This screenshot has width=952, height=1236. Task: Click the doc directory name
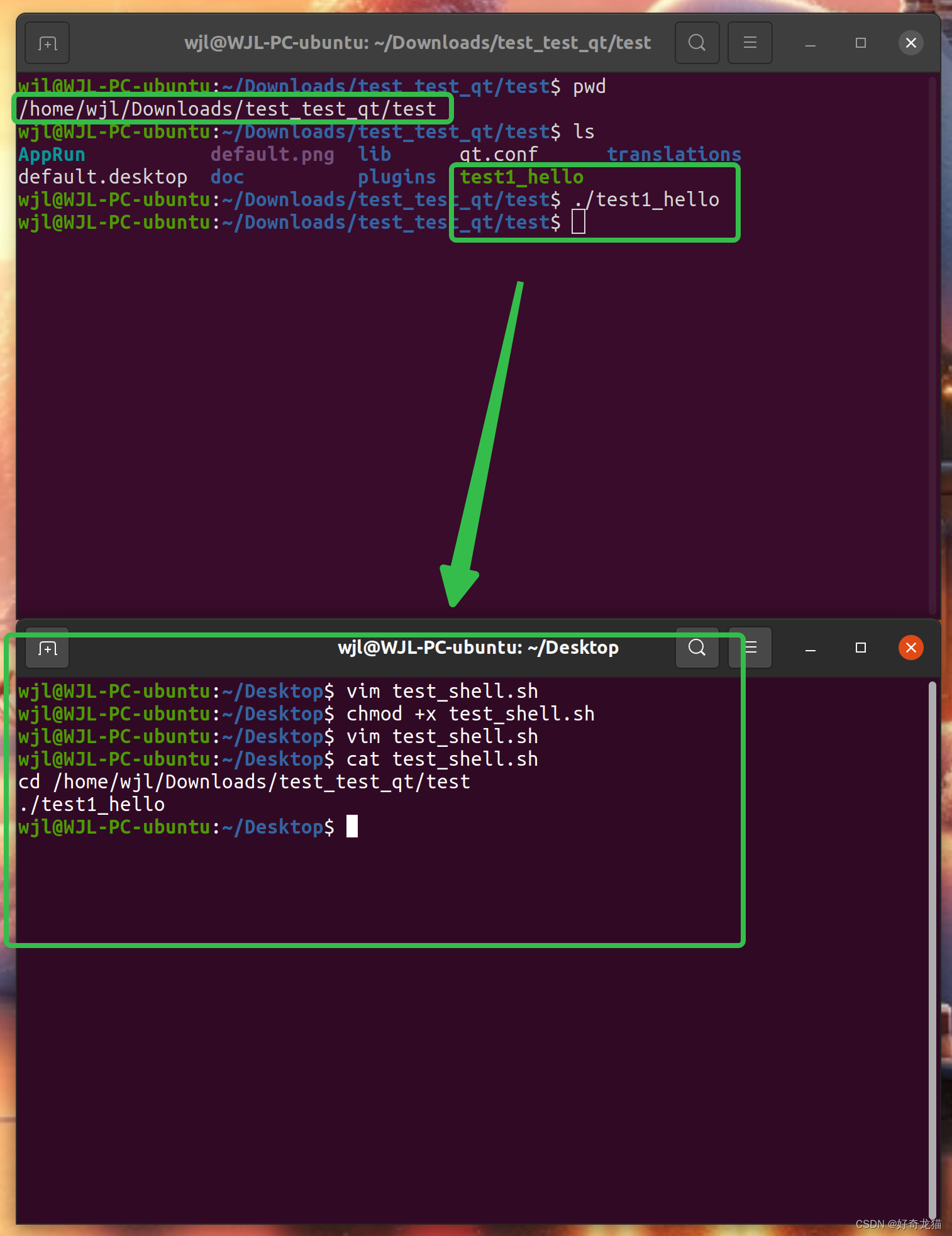pyautogui.click(x=227, y=177)
